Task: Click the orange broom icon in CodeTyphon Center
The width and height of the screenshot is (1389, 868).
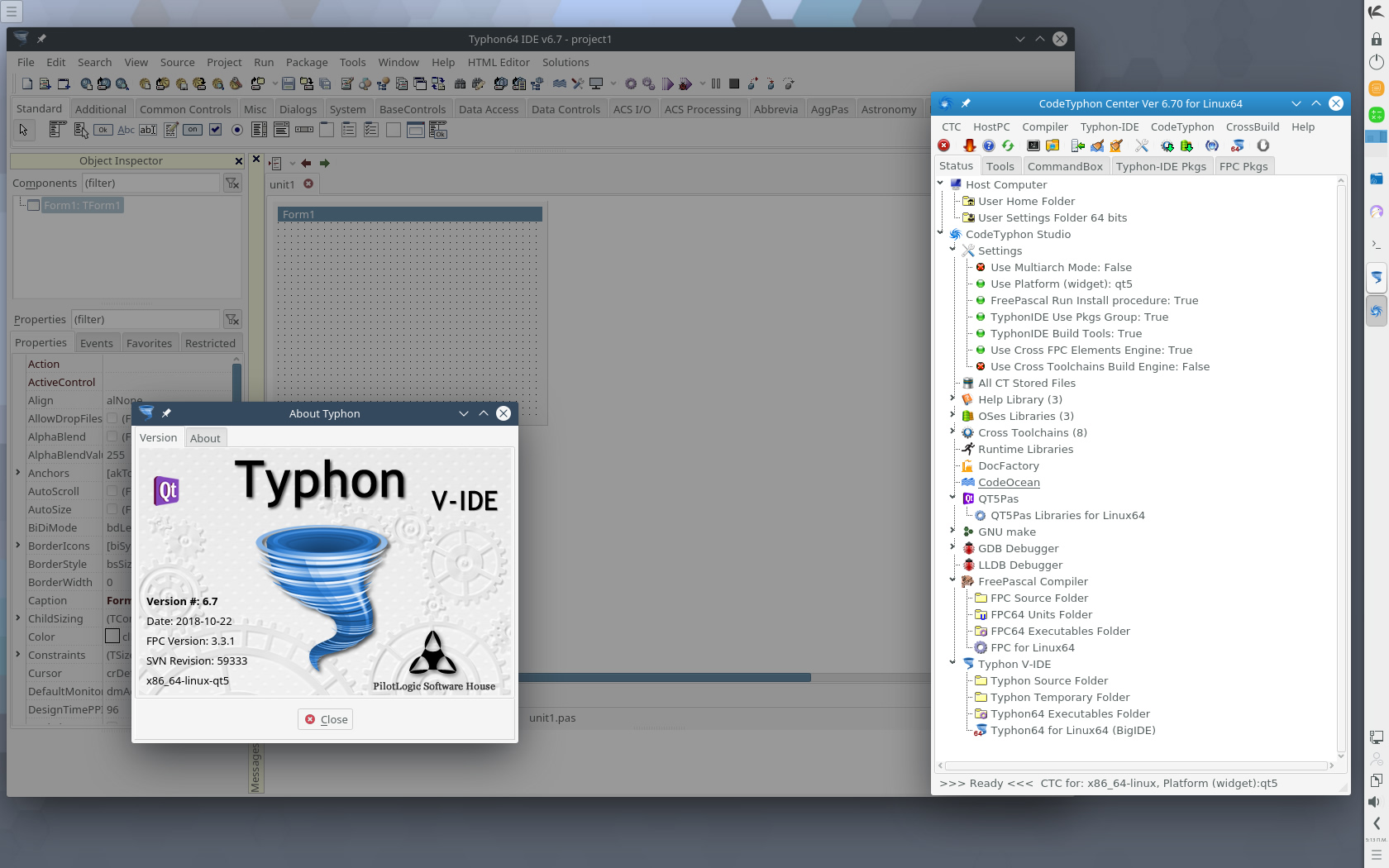Action: point(1116,145)
